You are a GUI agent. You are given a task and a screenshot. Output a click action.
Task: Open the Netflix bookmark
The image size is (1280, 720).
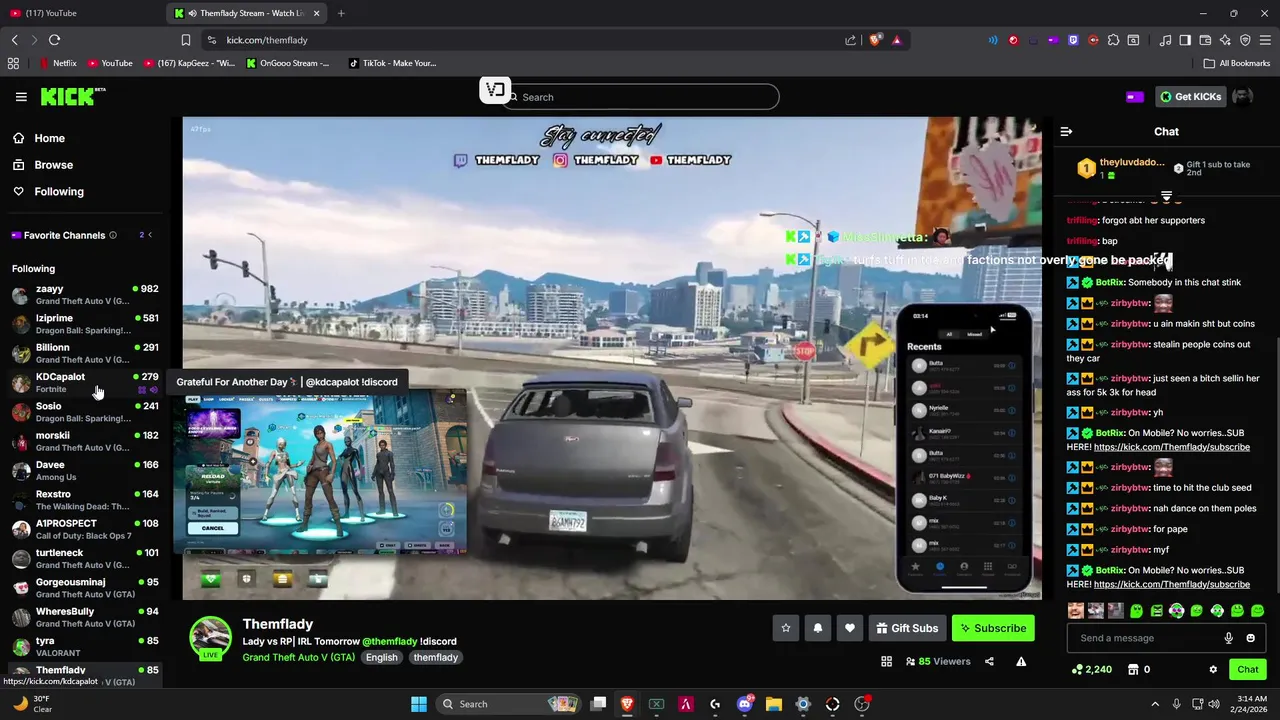57,63
